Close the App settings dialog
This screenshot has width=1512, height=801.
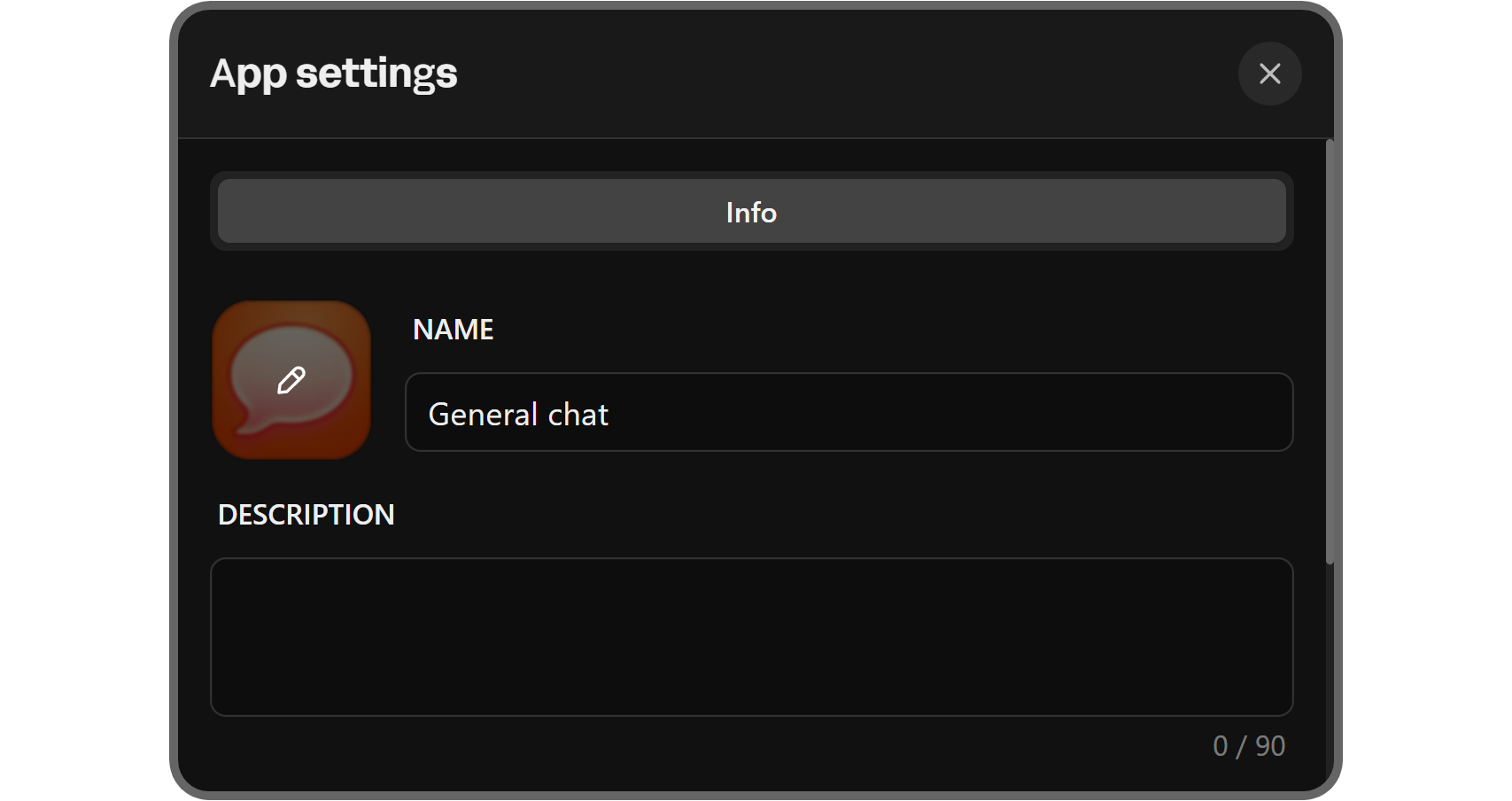[x=1269, y=74]
